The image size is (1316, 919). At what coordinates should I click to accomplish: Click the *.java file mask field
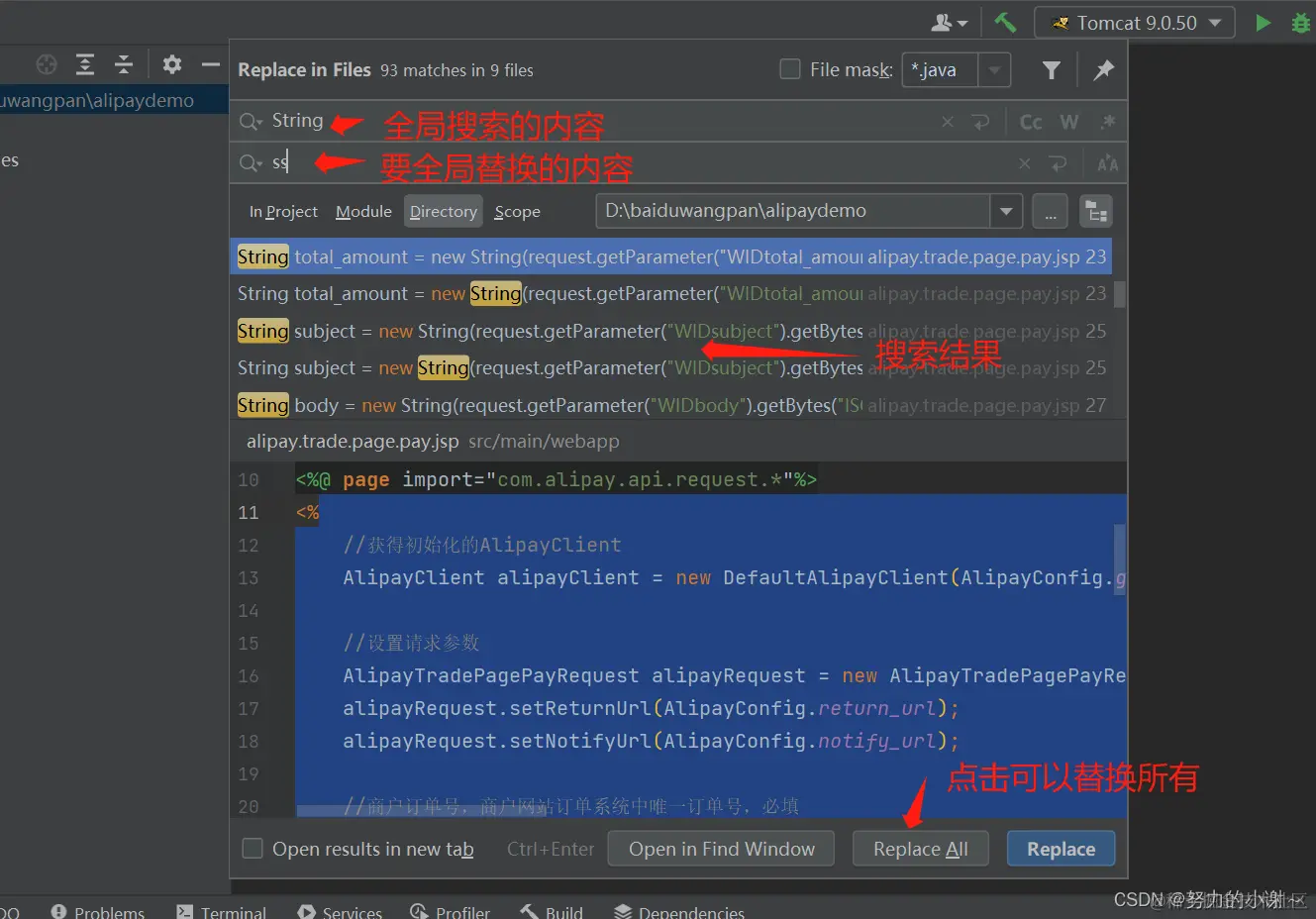point(940,70)
